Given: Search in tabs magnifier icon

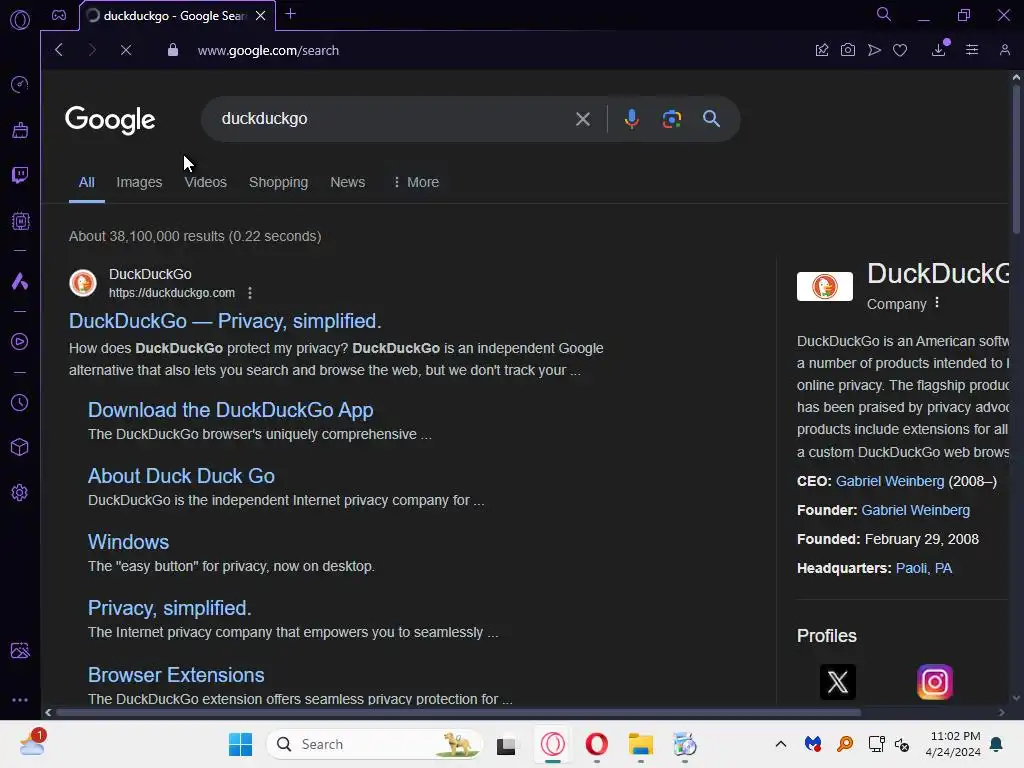Looking at the screenshot, I should 884,14.
